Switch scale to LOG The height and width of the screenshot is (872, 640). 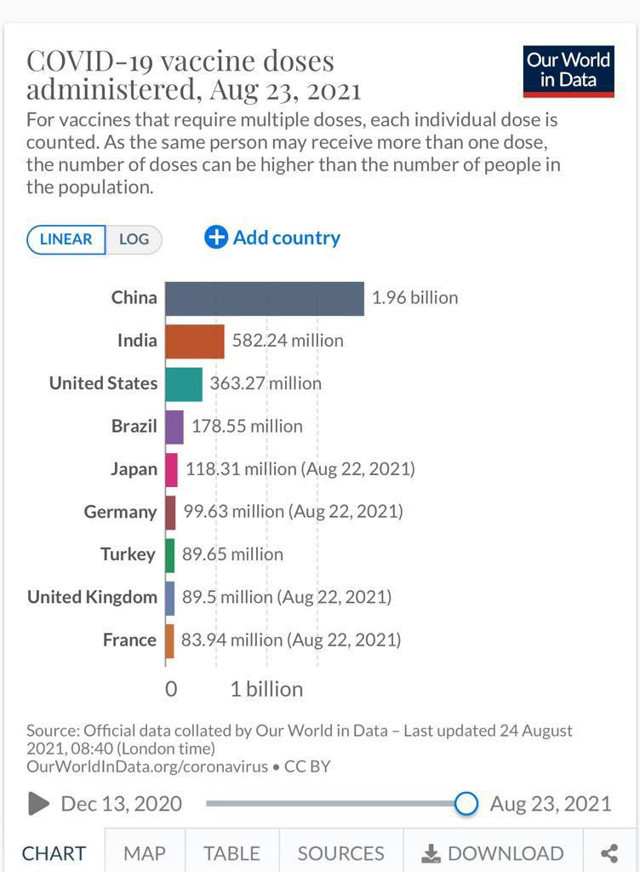tap(134, 239)
